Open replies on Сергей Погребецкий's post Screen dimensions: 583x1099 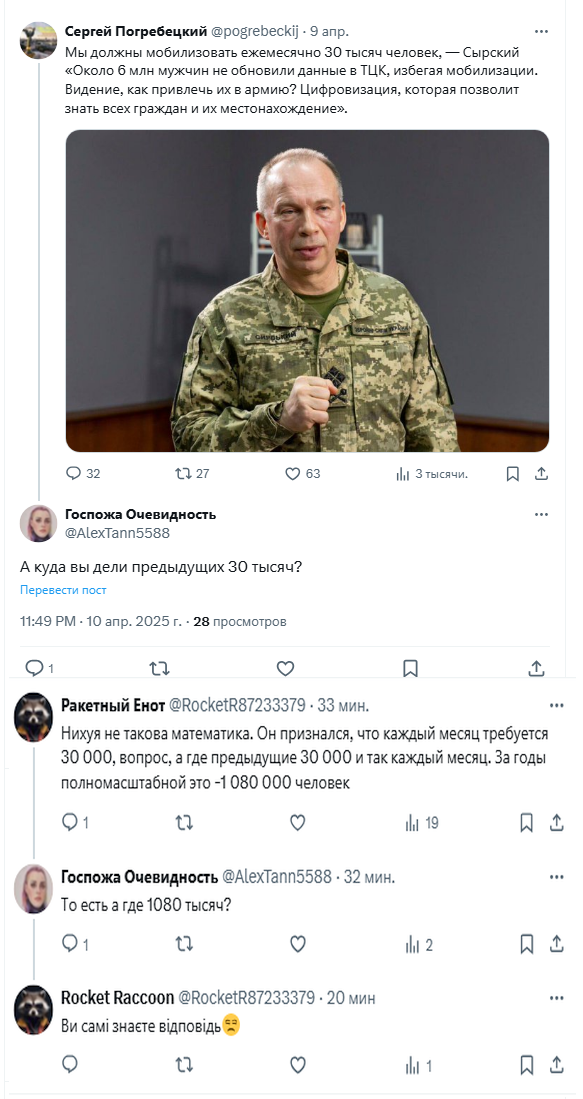click(83, 474)
